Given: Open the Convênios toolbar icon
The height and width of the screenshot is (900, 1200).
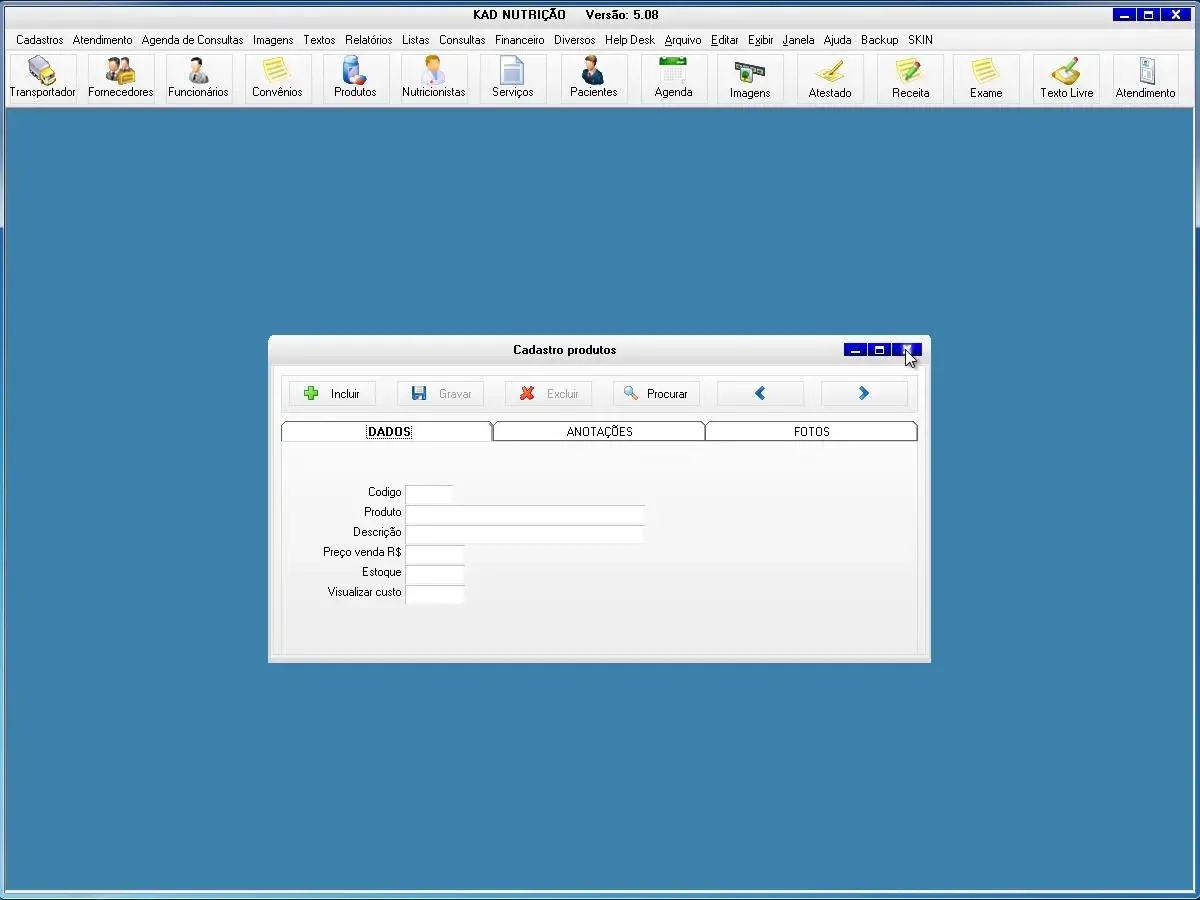Looking at the screenshot, I should tap(277, 78).
